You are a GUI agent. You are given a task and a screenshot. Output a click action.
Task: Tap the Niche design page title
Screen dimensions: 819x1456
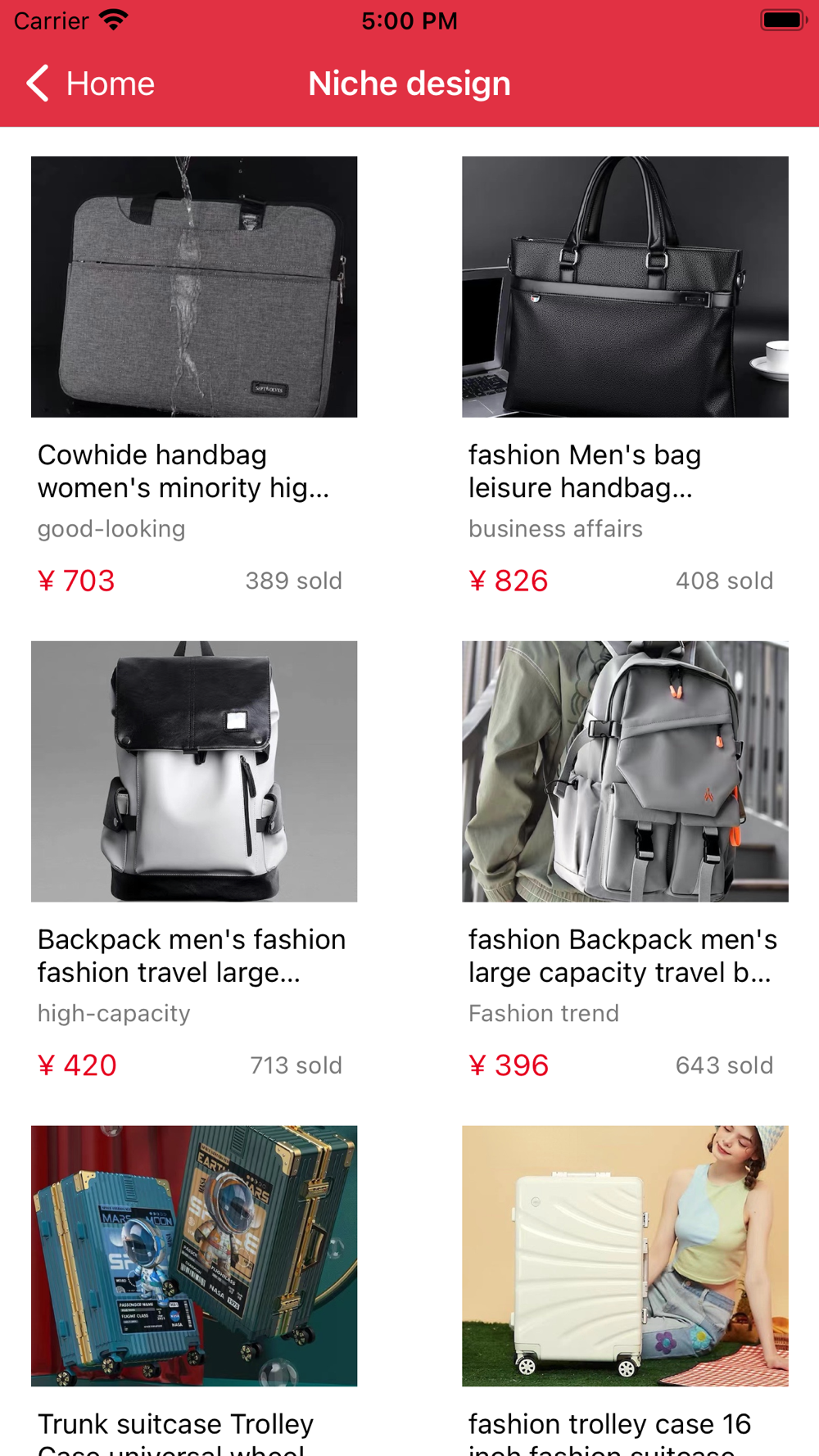click(409, 84)
